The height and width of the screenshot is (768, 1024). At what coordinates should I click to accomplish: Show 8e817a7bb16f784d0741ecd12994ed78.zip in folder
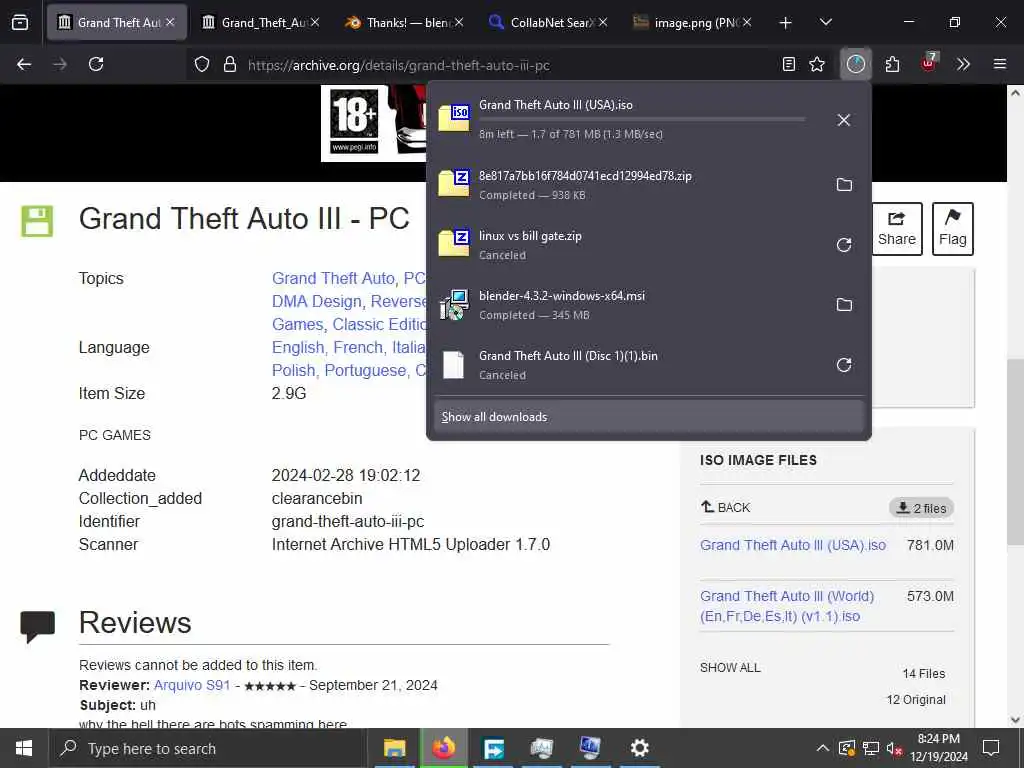[x=844, y=185]
